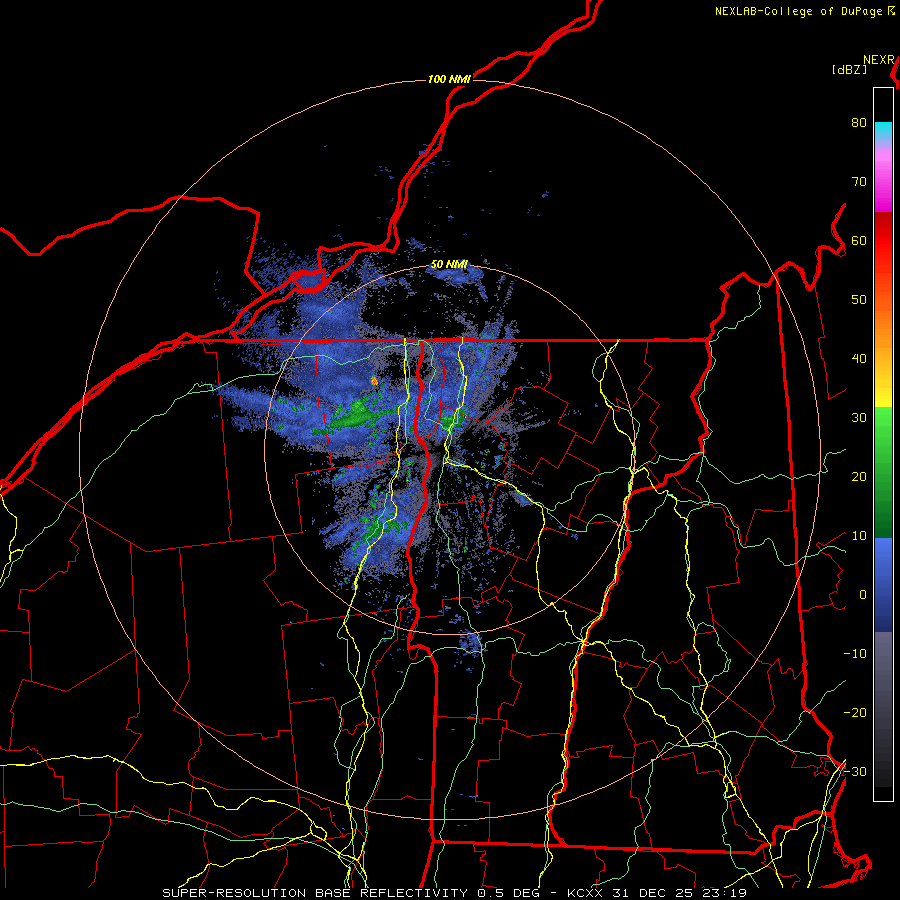This screenshot has height=900, width=900.
Task: Click the -20 value on dBZ scale
Action: coord(855,713)
